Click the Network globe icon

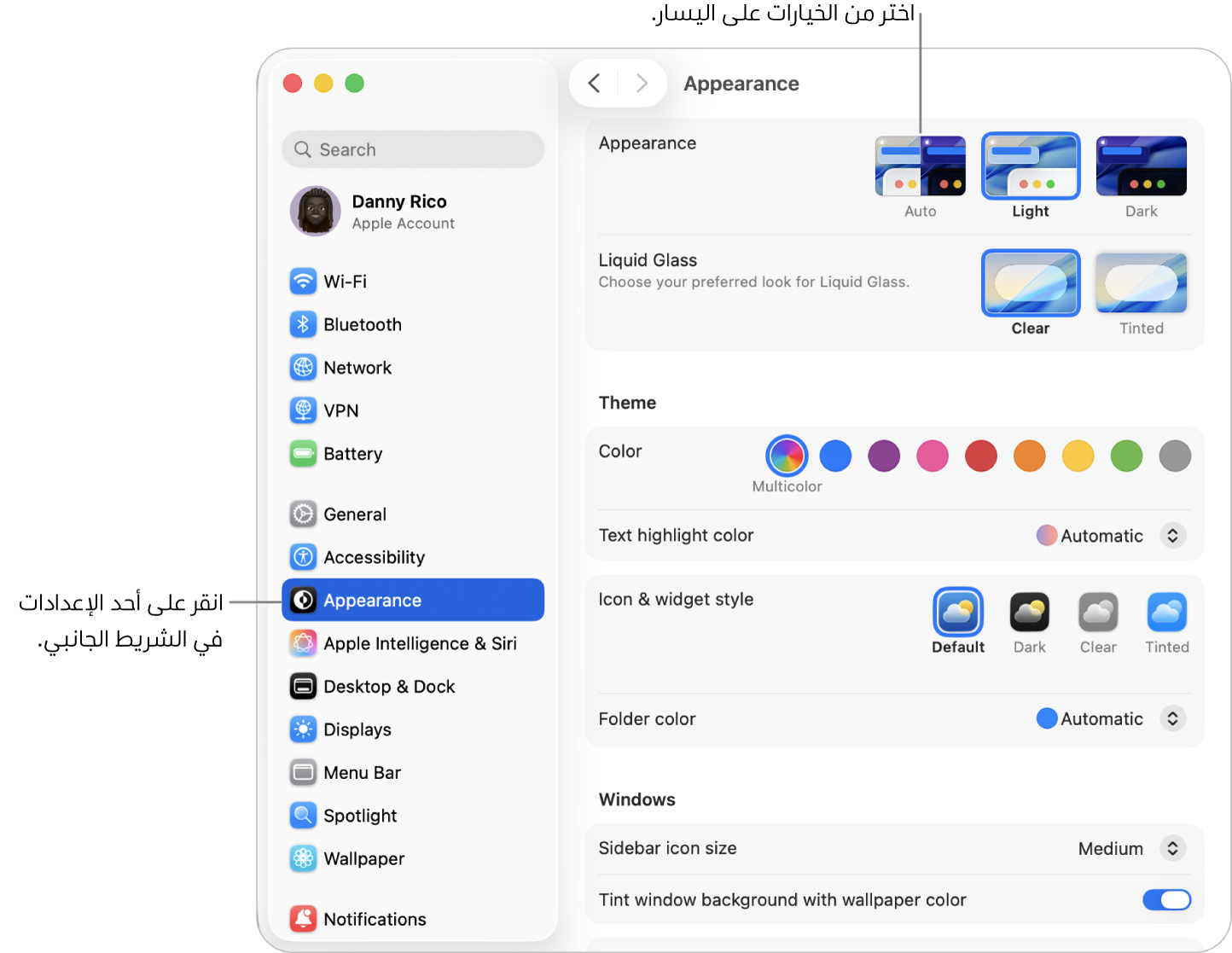[303, 367]
